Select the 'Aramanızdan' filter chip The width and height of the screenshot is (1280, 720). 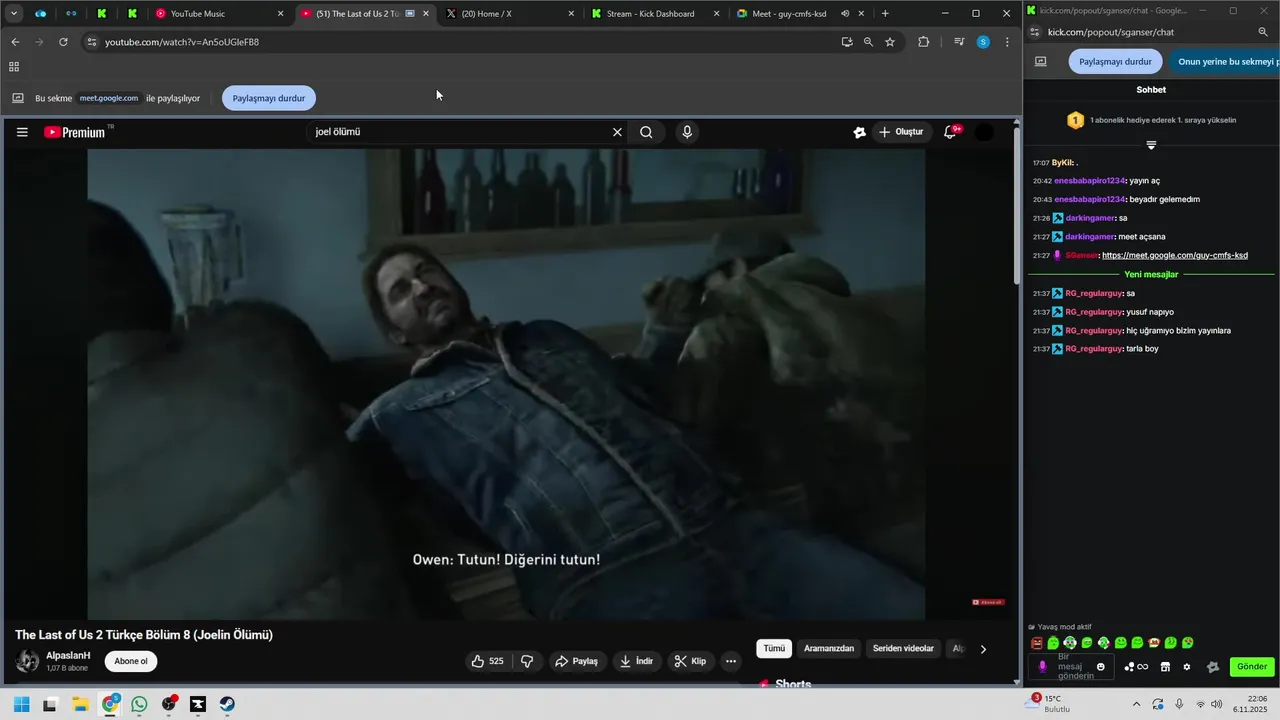tap(829, 649)
